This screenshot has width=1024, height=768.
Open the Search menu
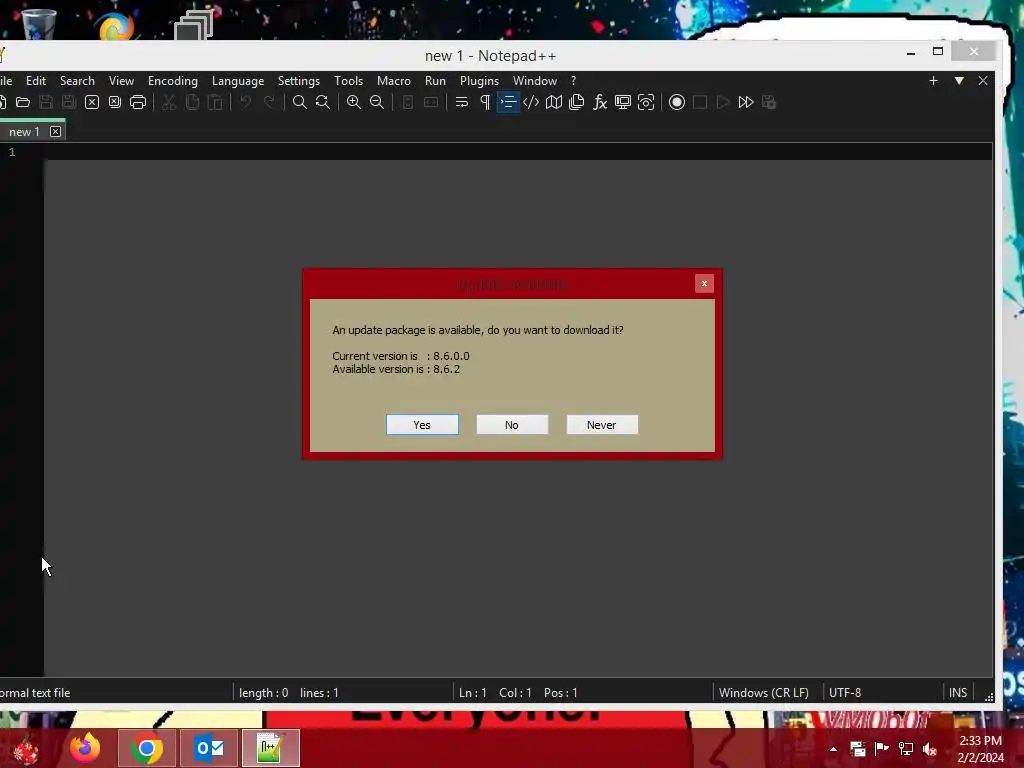[x=77, y=81]
